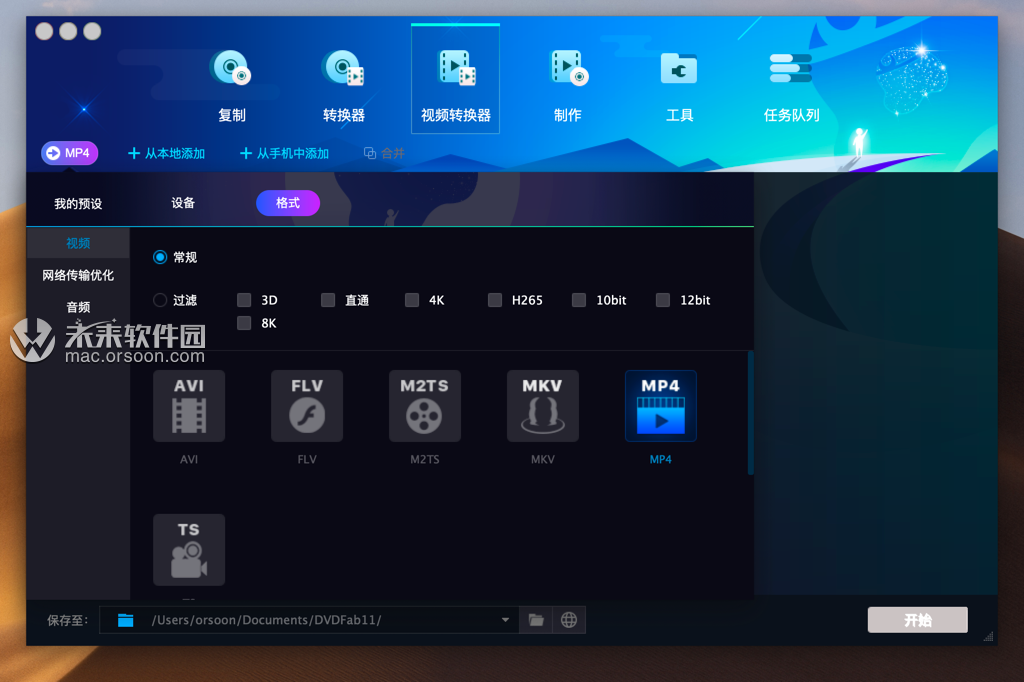This screenshot has height=682, width=1024.
Task: Select the 视频转换器 module
Action: coord(455,79)
